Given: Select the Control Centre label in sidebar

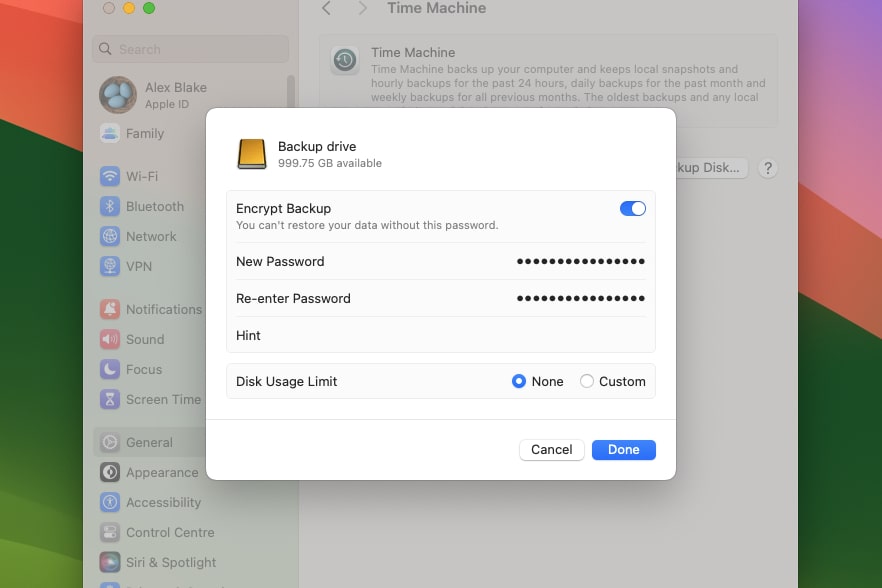Looking at the screenshot, I should click(x=170, y=532).
